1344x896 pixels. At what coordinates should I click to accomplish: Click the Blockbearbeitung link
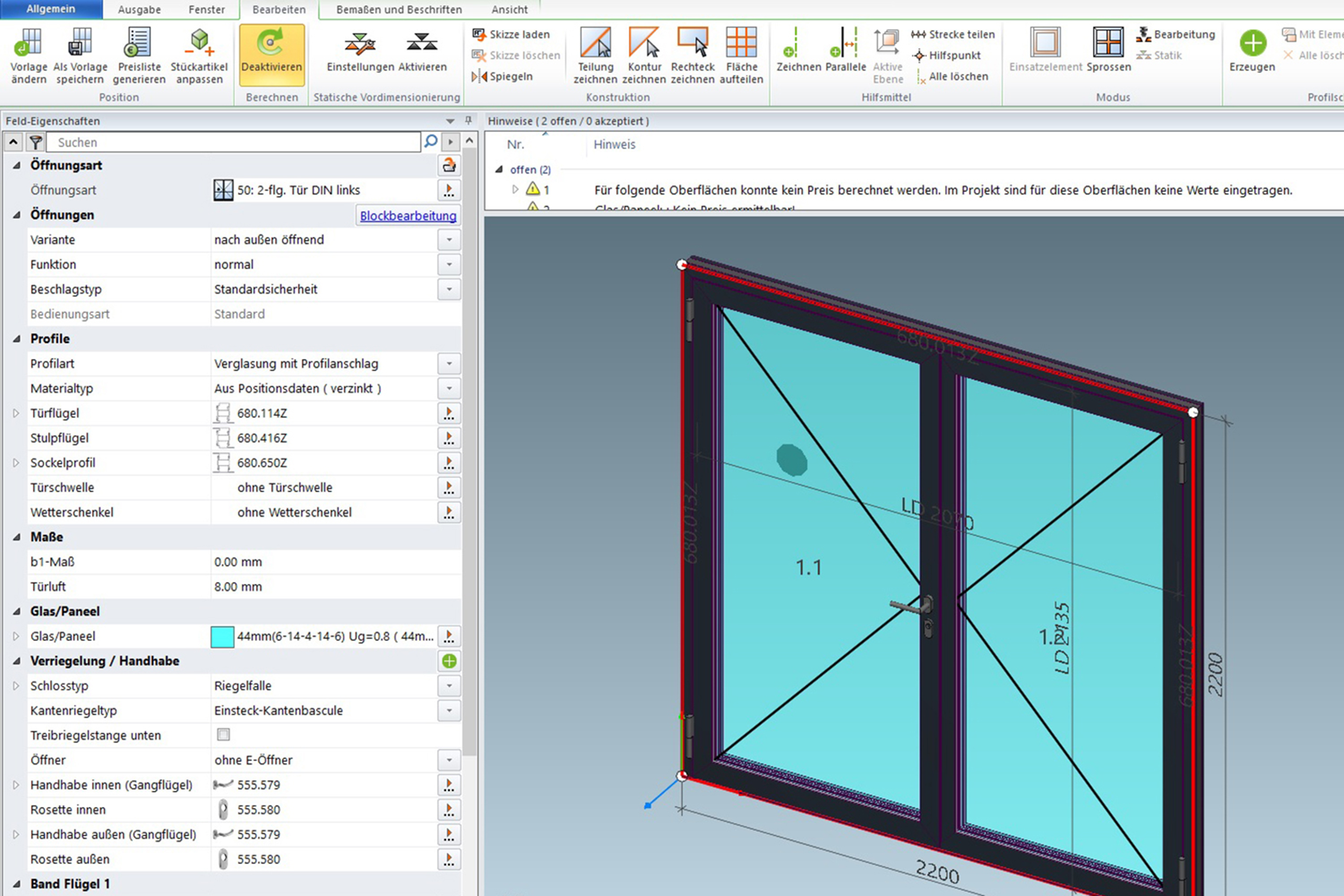coord(407,216)
